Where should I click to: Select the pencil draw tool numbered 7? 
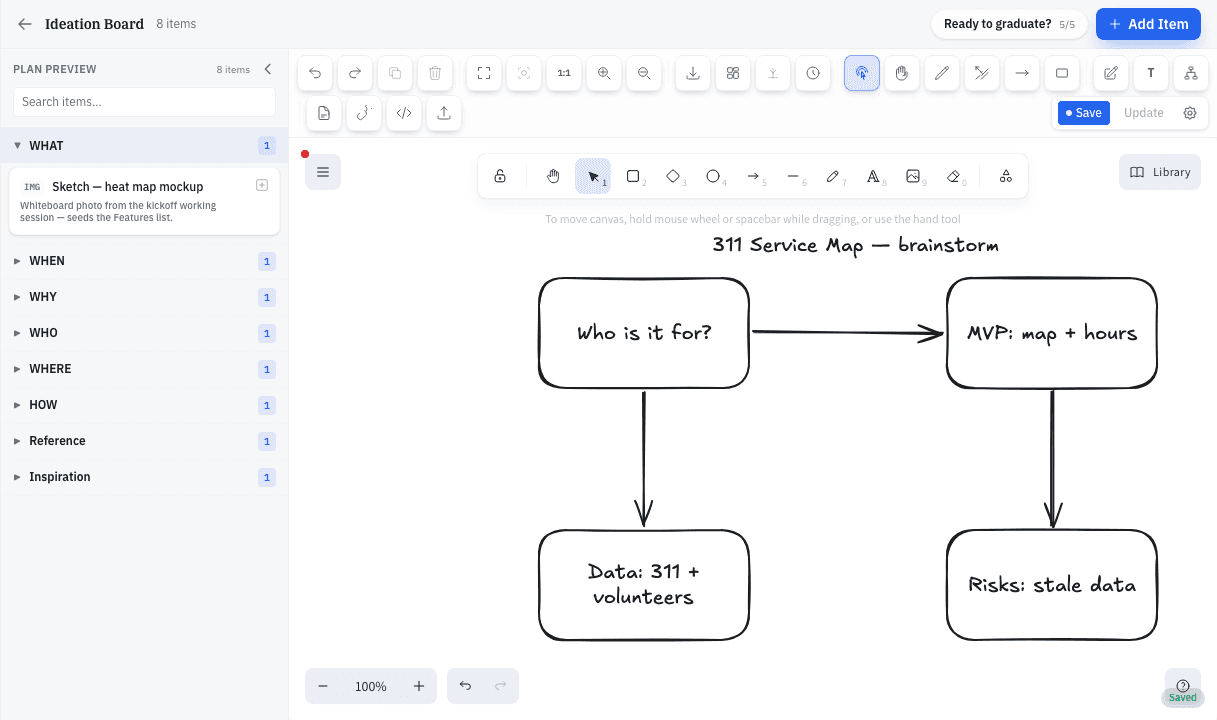pos(833,176)
